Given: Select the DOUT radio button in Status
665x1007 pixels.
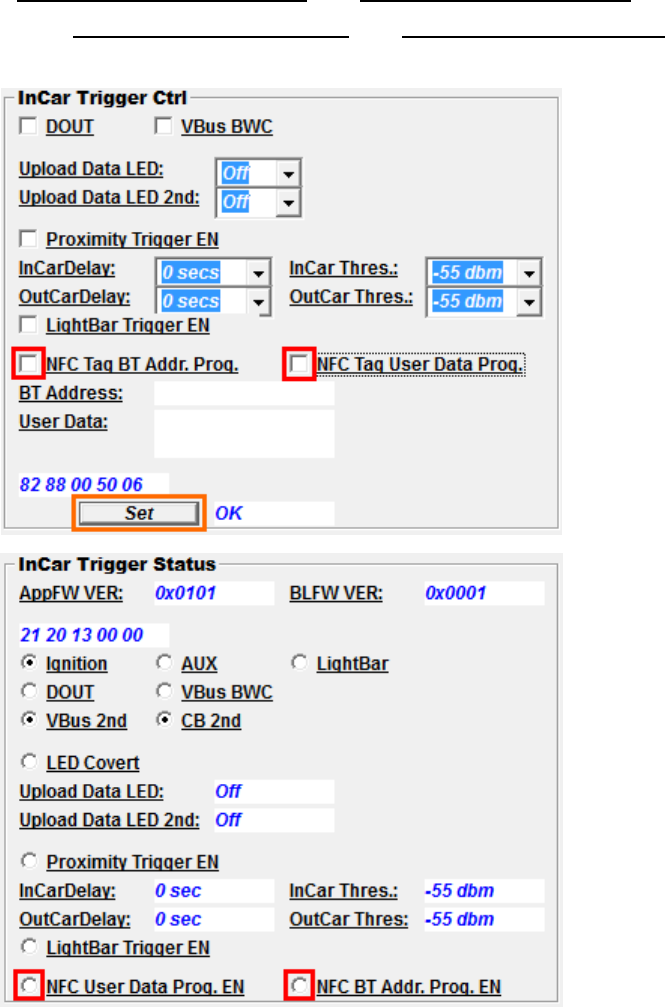Looking at the screenshot, I should click(29, 690).
